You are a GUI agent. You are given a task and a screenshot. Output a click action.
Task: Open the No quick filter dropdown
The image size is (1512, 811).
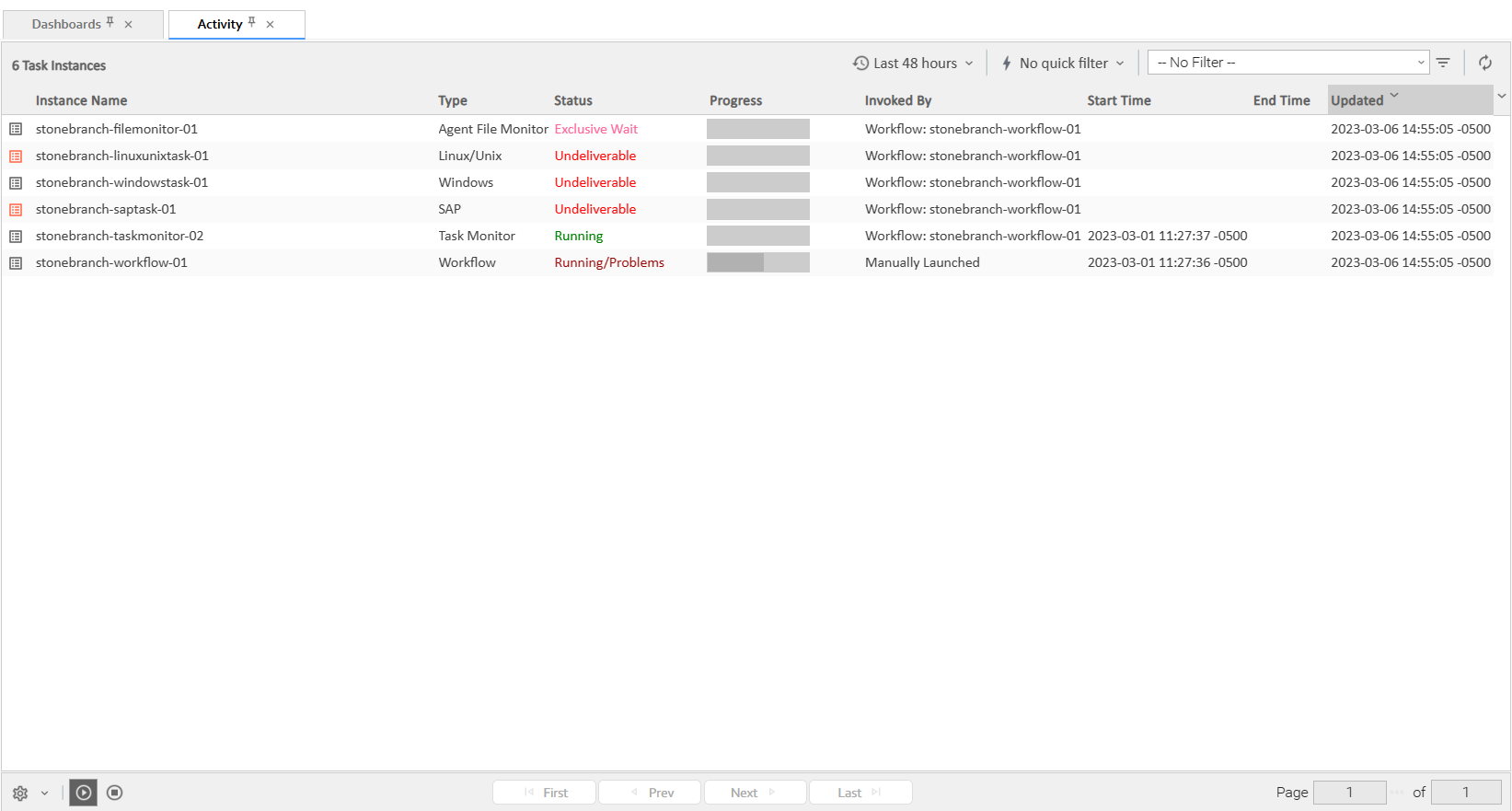tap(1063, 64)
